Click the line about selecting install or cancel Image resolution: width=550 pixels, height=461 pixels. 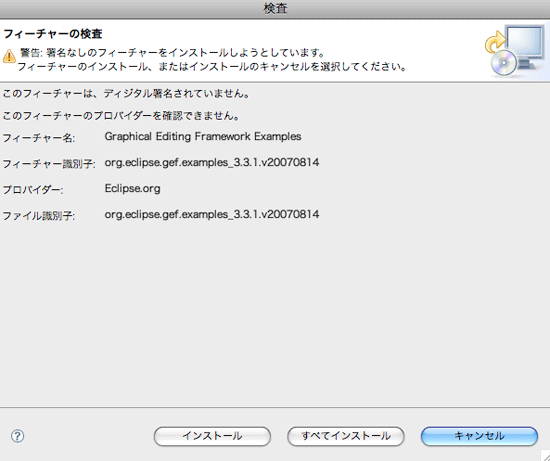(x=212, y=67)
